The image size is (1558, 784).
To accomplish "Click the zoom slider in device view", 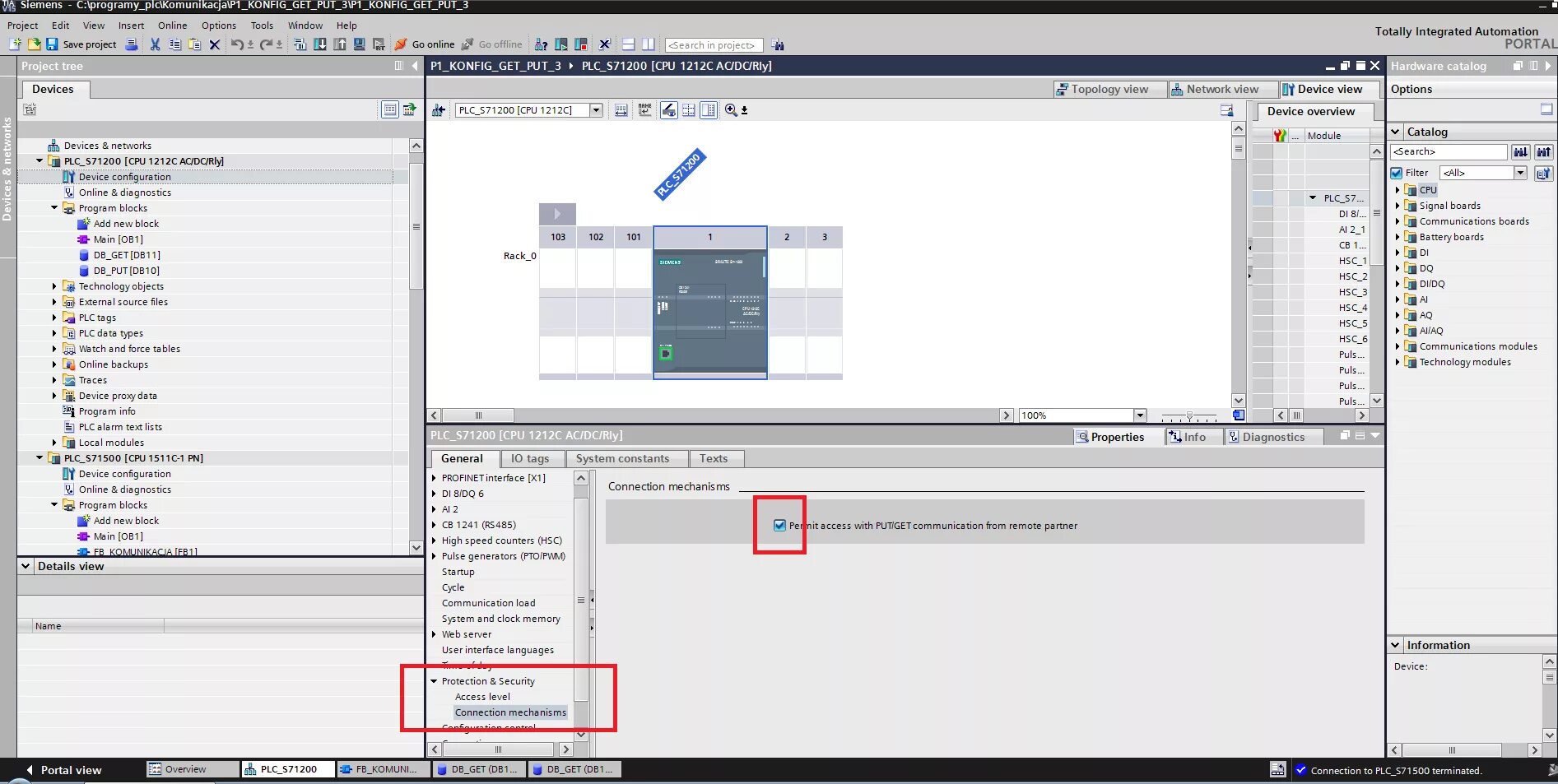I will coord(1189,415).
